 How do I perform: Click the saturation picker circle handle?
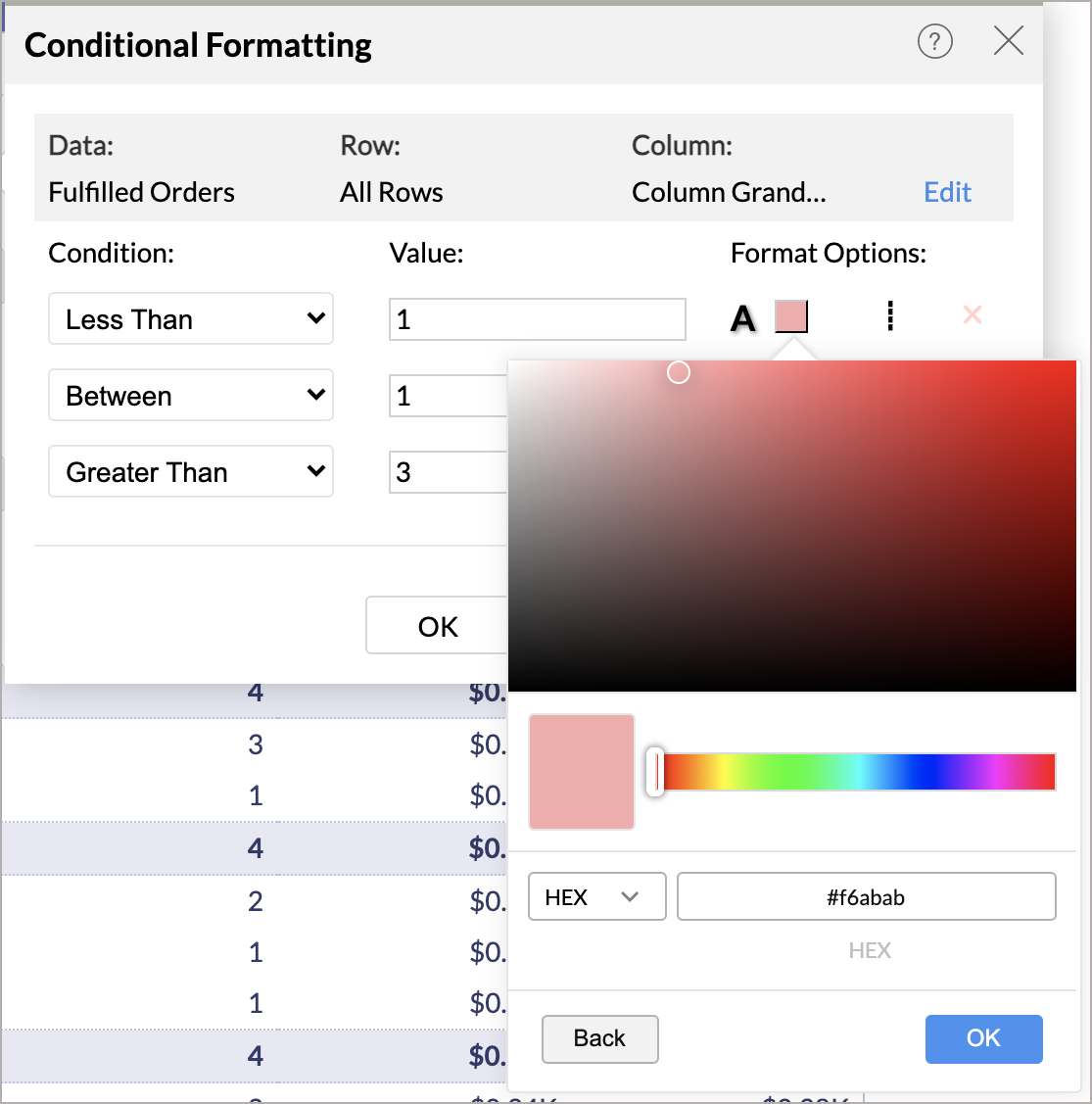tap(679, 372)
